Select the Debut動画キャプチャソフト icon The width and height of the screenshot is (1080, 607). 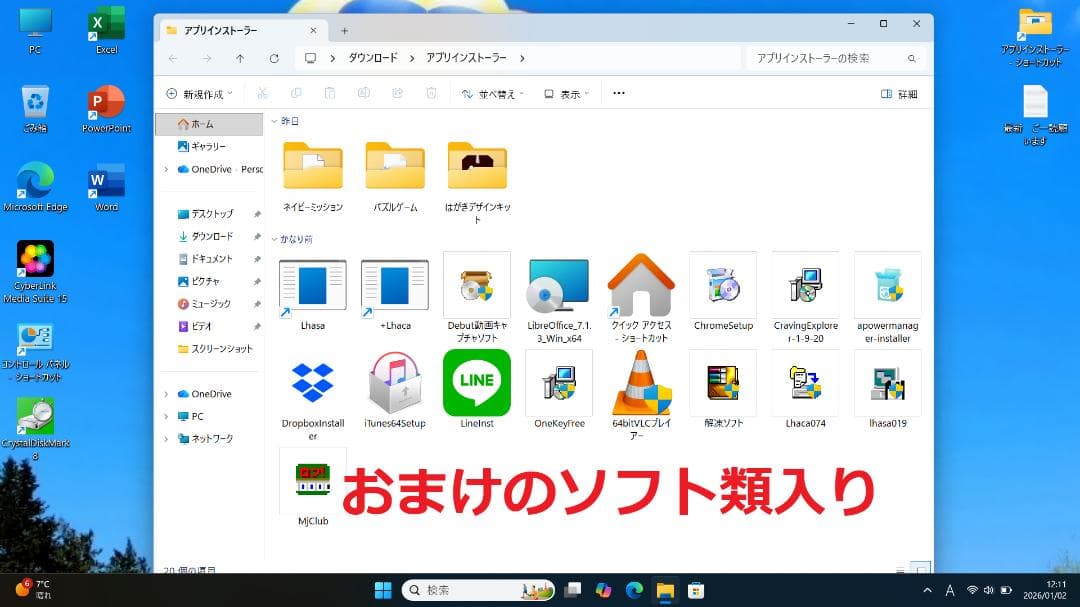click(477, 285)
